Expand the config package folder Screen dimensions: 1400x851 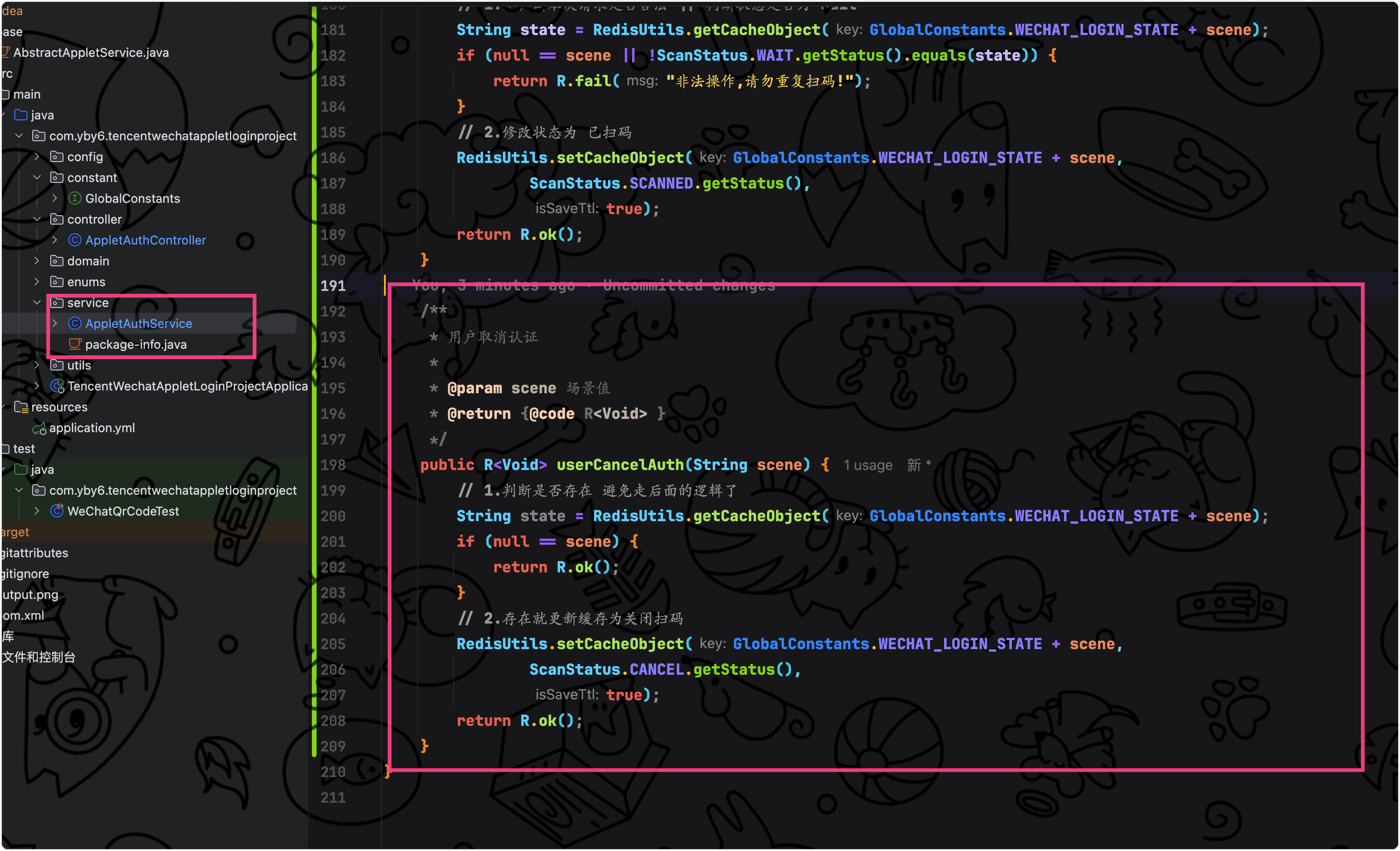(x=37, y=156)
